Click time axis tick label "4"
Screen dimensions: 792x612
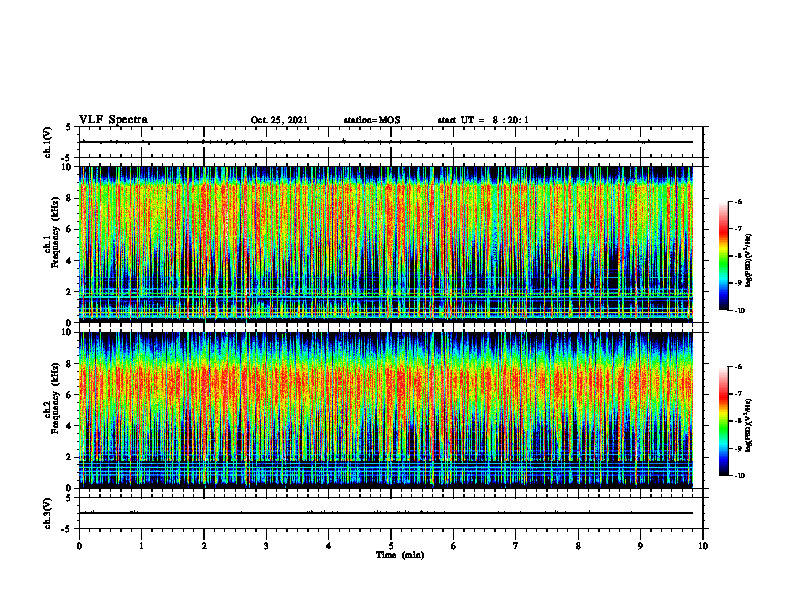329,546
